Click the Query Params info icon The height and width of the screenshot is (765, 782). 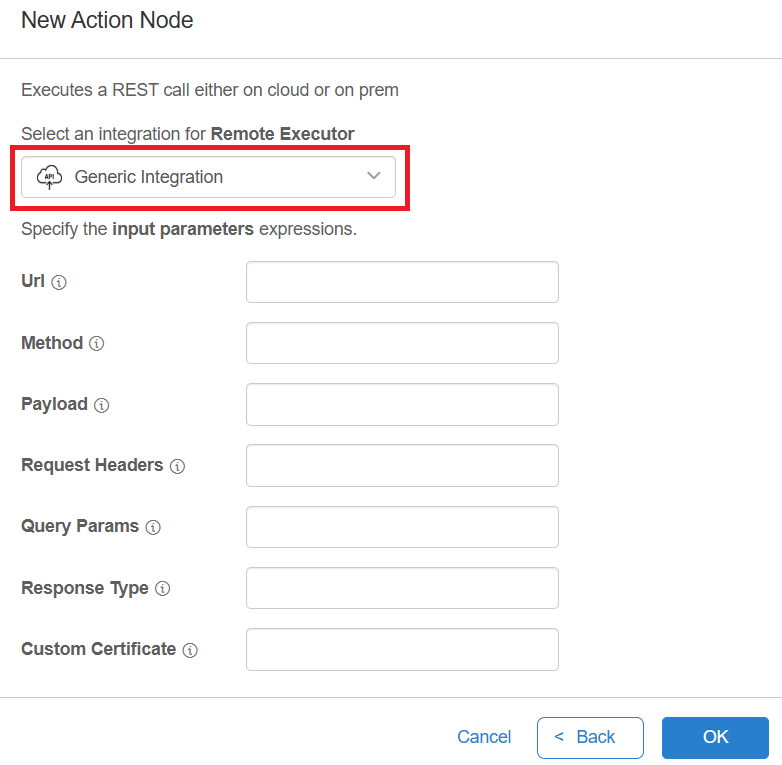tap(153, 527)
